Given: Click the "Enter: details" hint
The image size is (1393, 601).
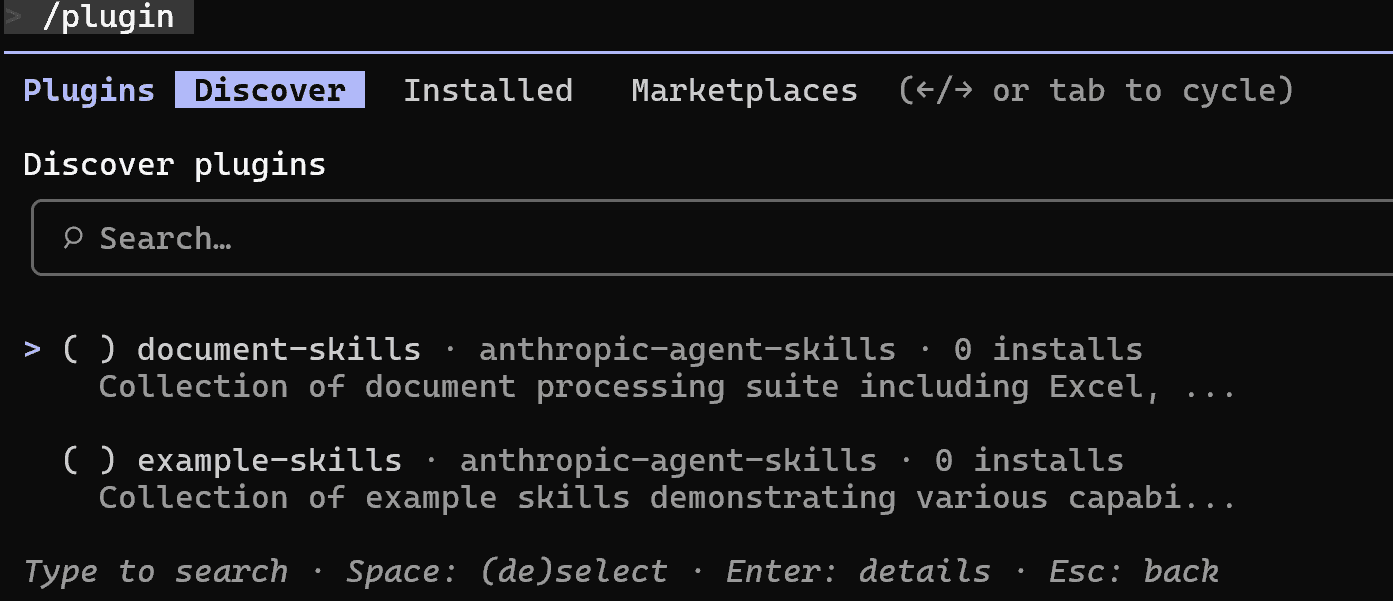Looking at the screenshot, I should click(858, 571).
